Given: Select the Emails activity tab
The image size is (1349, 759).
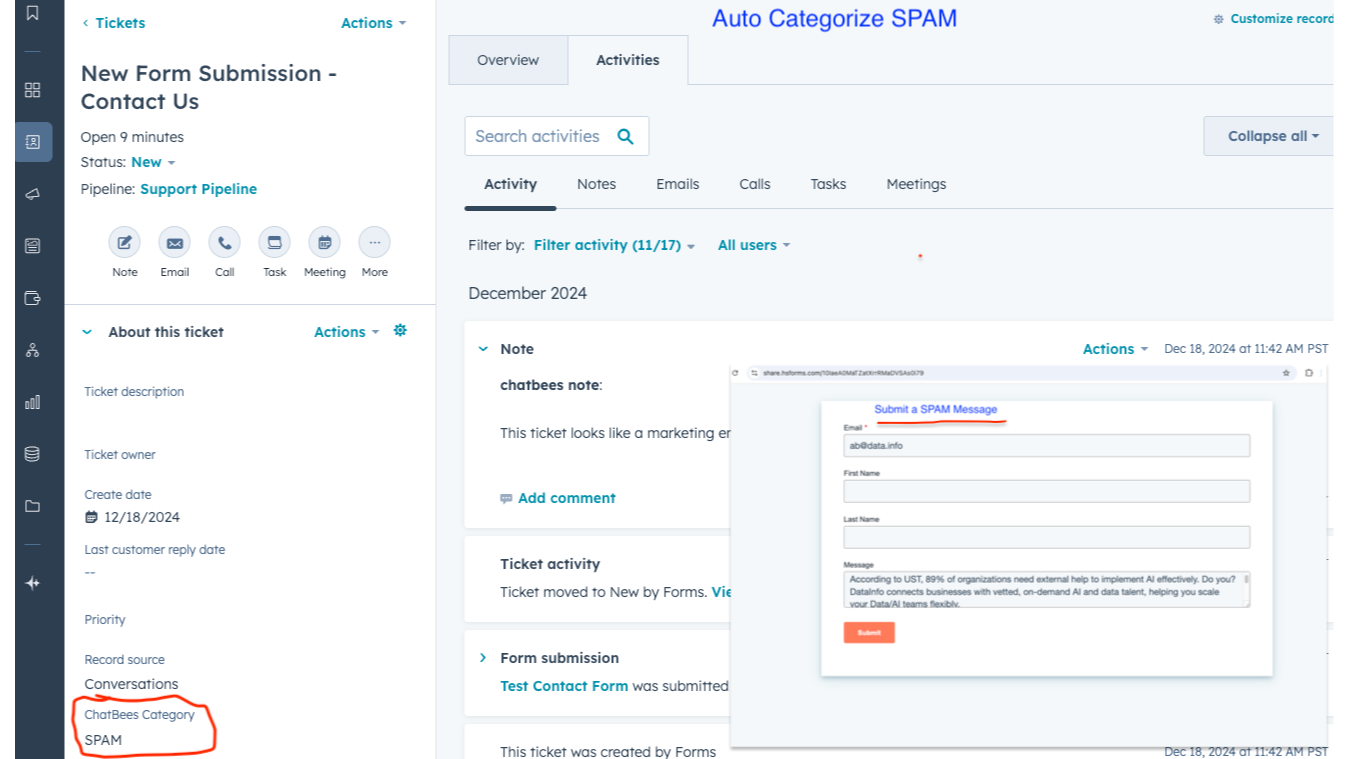Looking at the screenshot, I should 677,184.
